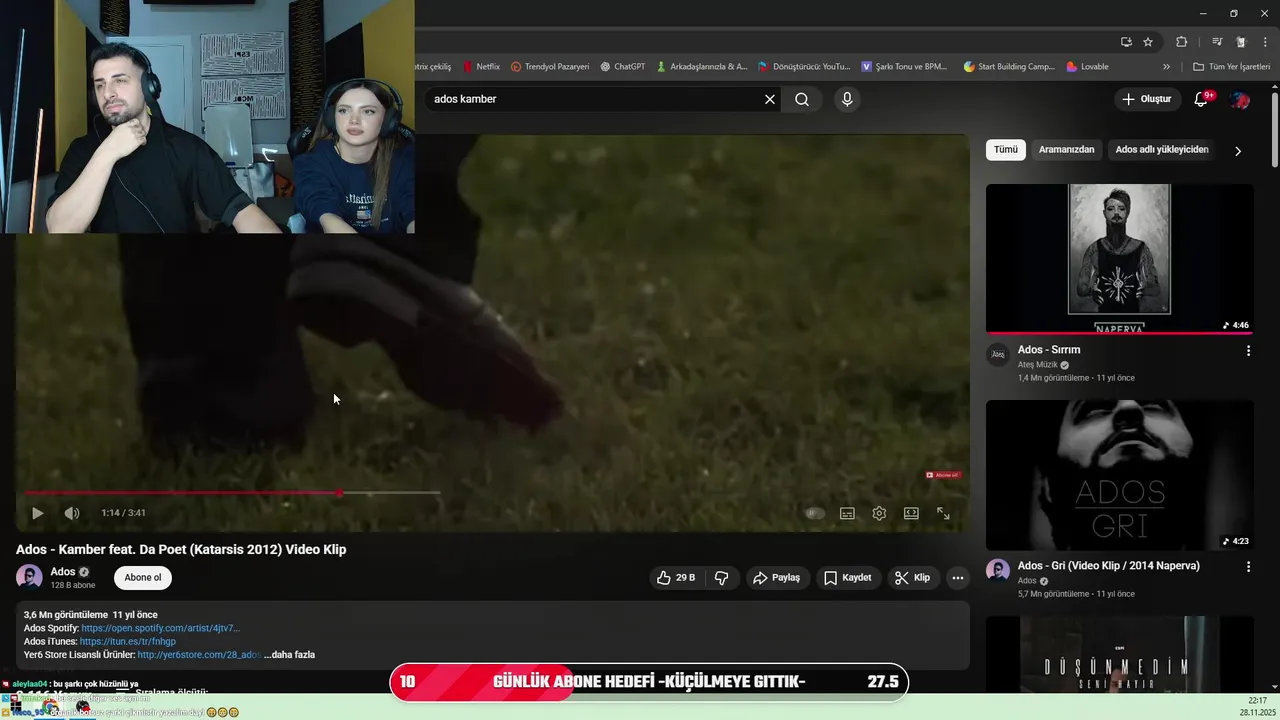
Task: Toggle the autoplay switch in the player
Action: [815, 513]
